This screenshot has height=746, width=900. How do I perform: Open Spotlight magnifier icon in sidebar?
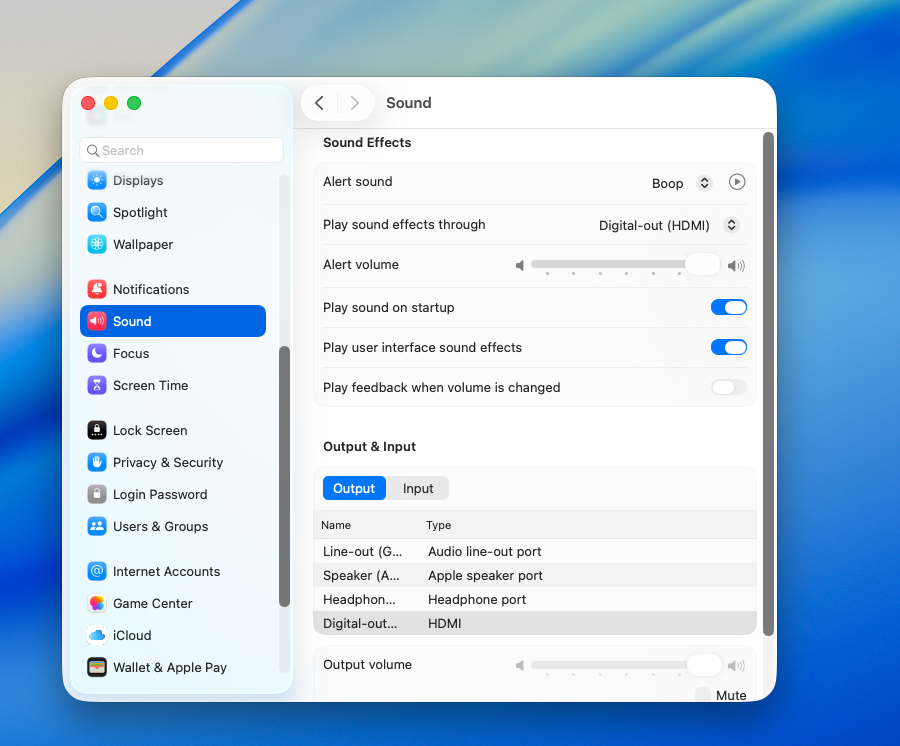(x=97, y=212)
